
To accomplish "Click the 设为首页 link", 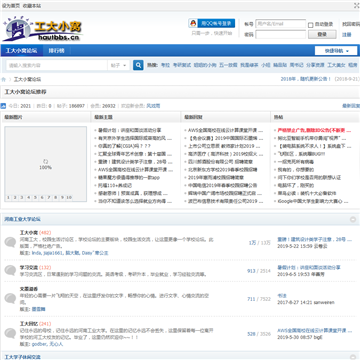I will [11, 6].
